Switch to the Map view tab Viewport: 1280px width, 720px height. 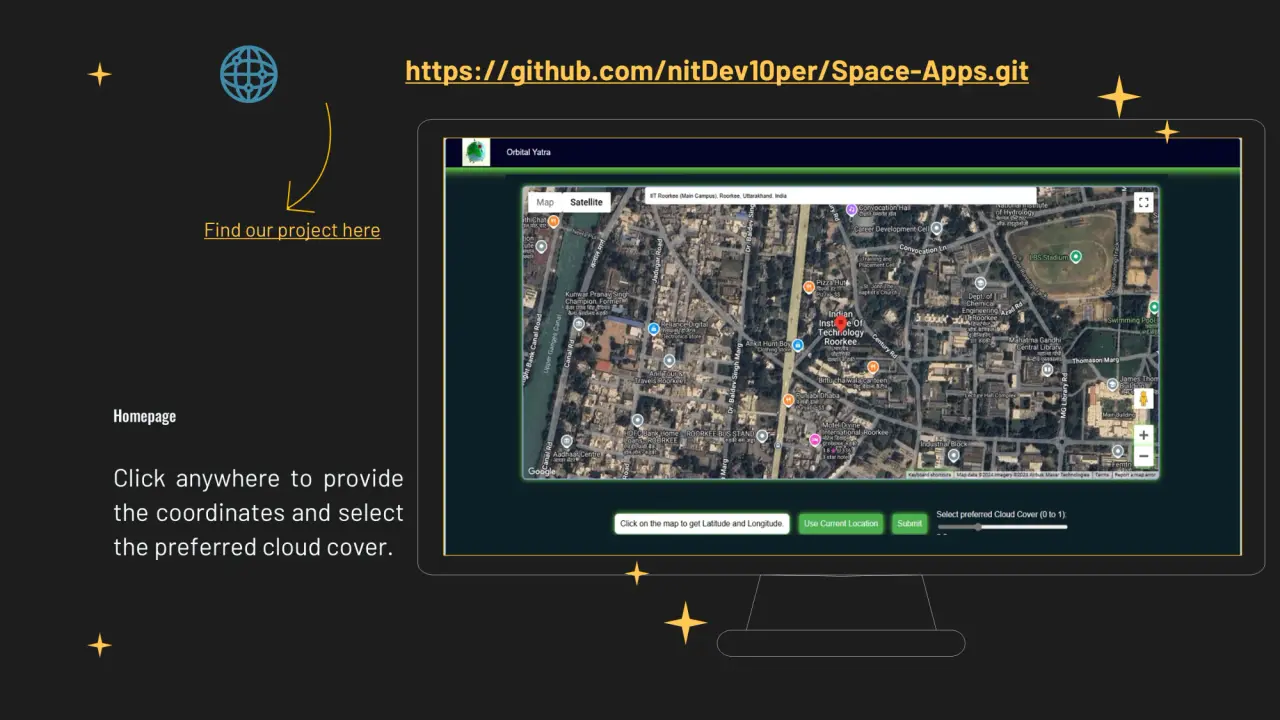coord(545,202)
